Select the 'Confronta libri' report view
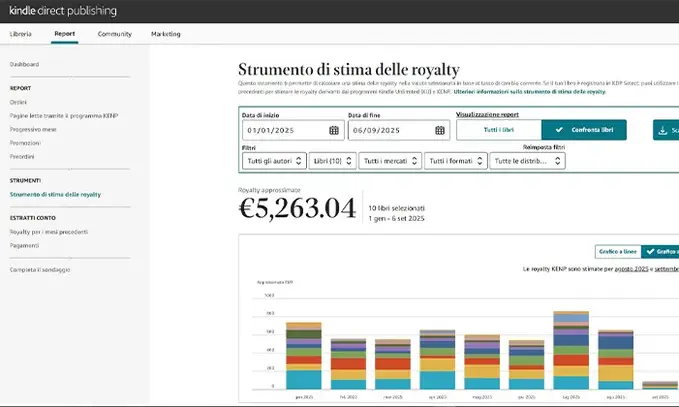 (x=584, y=130)
